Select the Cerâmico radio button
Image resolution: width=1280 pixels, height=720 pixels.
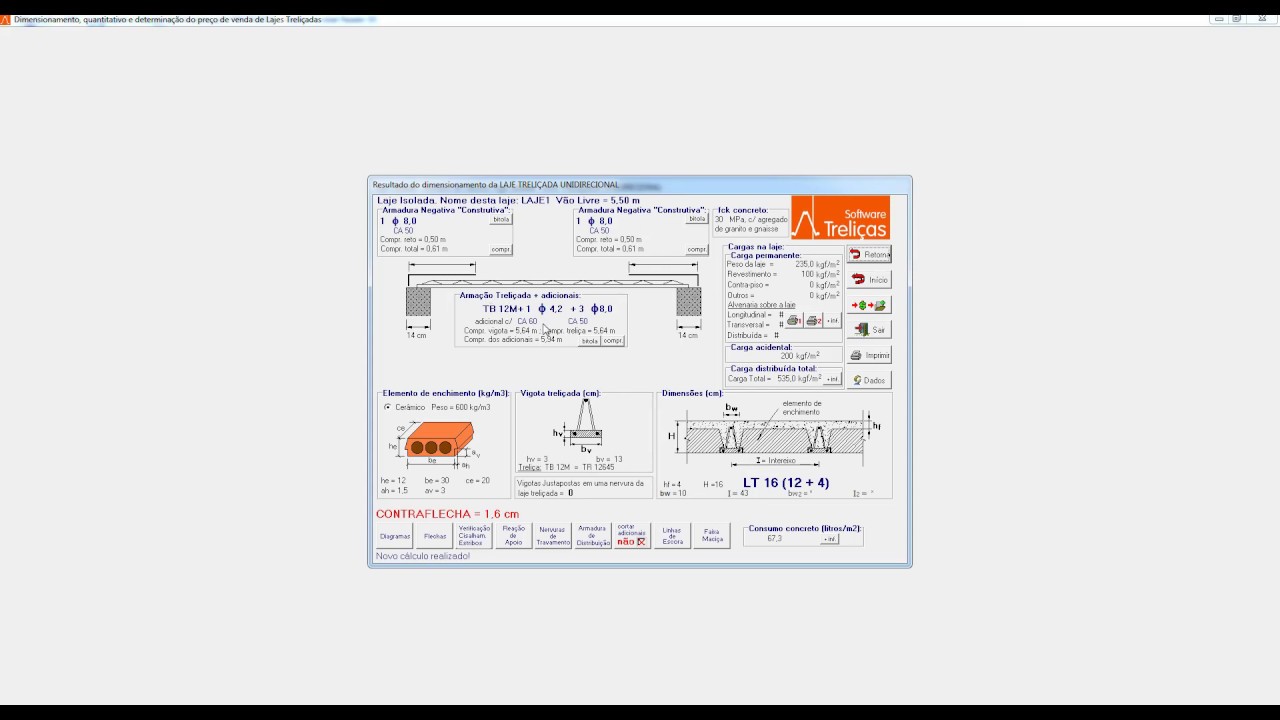click(388, 407)
